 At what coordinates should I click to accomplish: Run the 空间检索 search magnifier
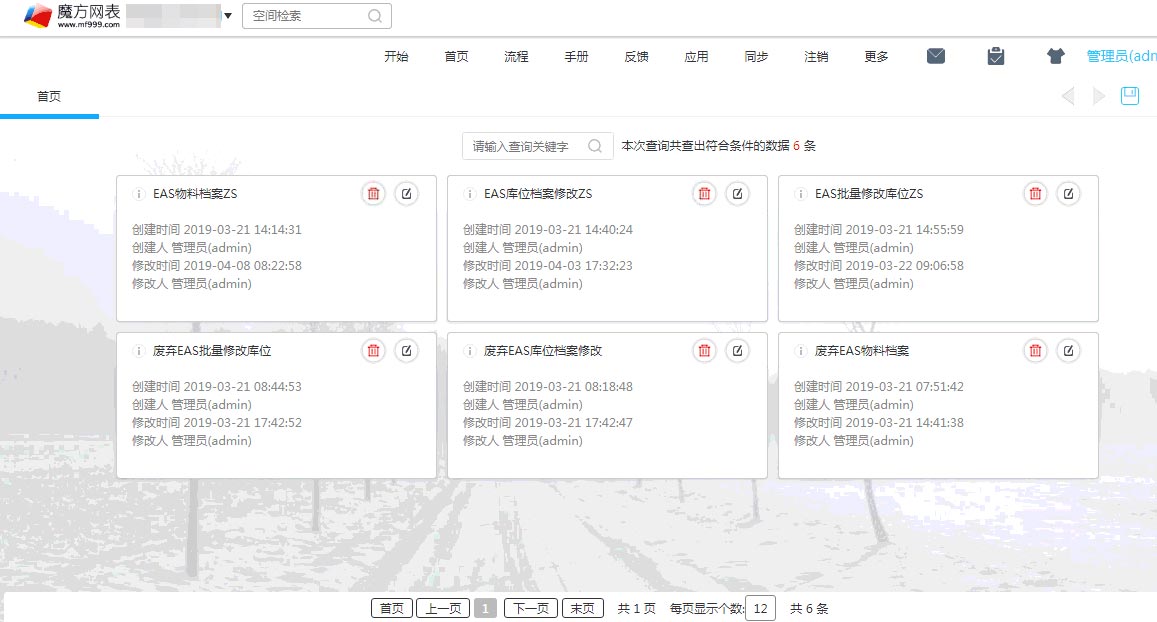(x=374, y=16)
